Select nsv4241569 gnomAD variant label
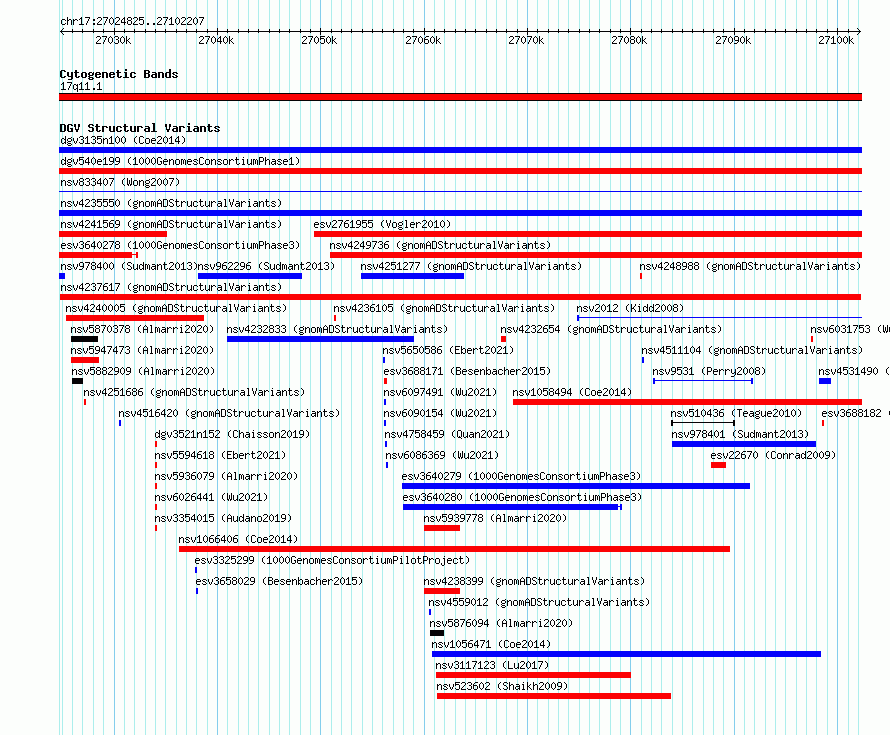Viewport: 890px width, 735px height. 171,224
